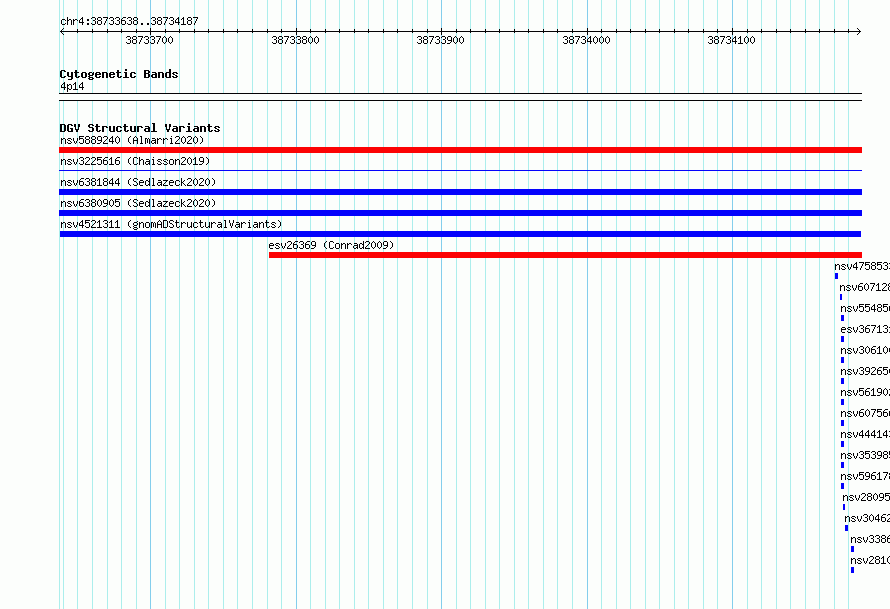This screenshot has height=609, width=890.
Task: Click the nsv28095 variant label
Action: click(x=866, y=497)
